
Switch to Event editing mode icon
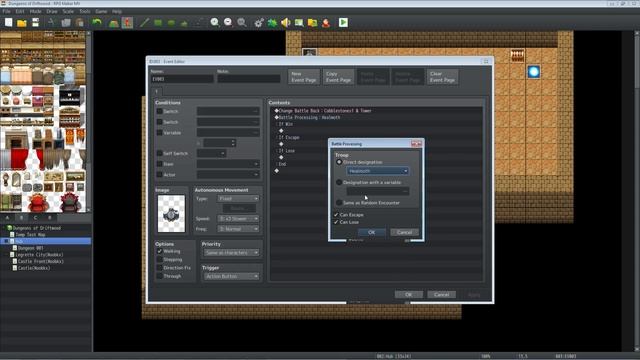pyautogui.click(x=127, y=22)
